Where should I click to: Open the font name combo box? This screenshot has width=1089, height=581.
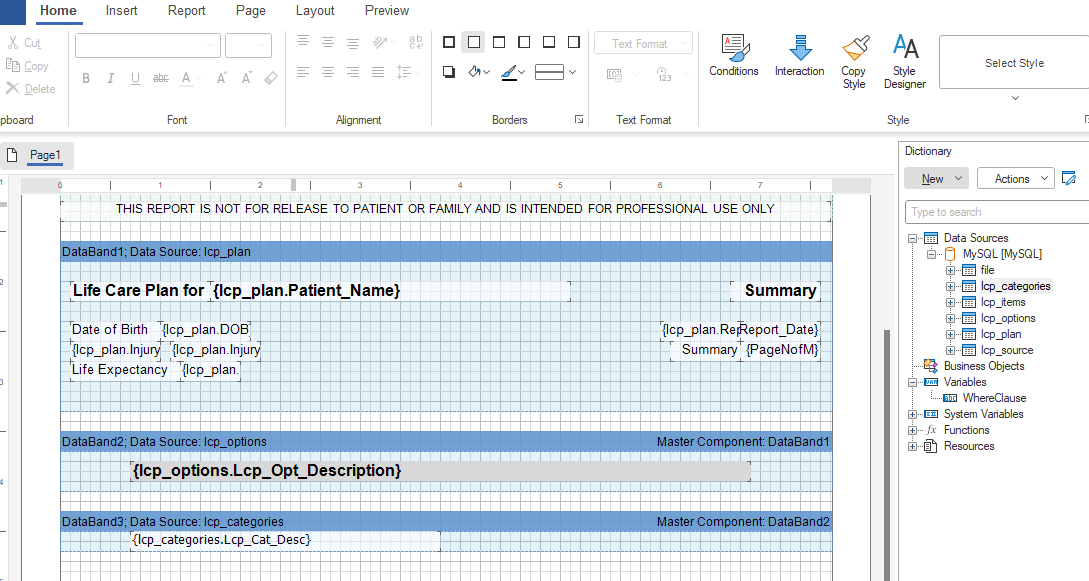pyautogui.click(x=148, y=45)
